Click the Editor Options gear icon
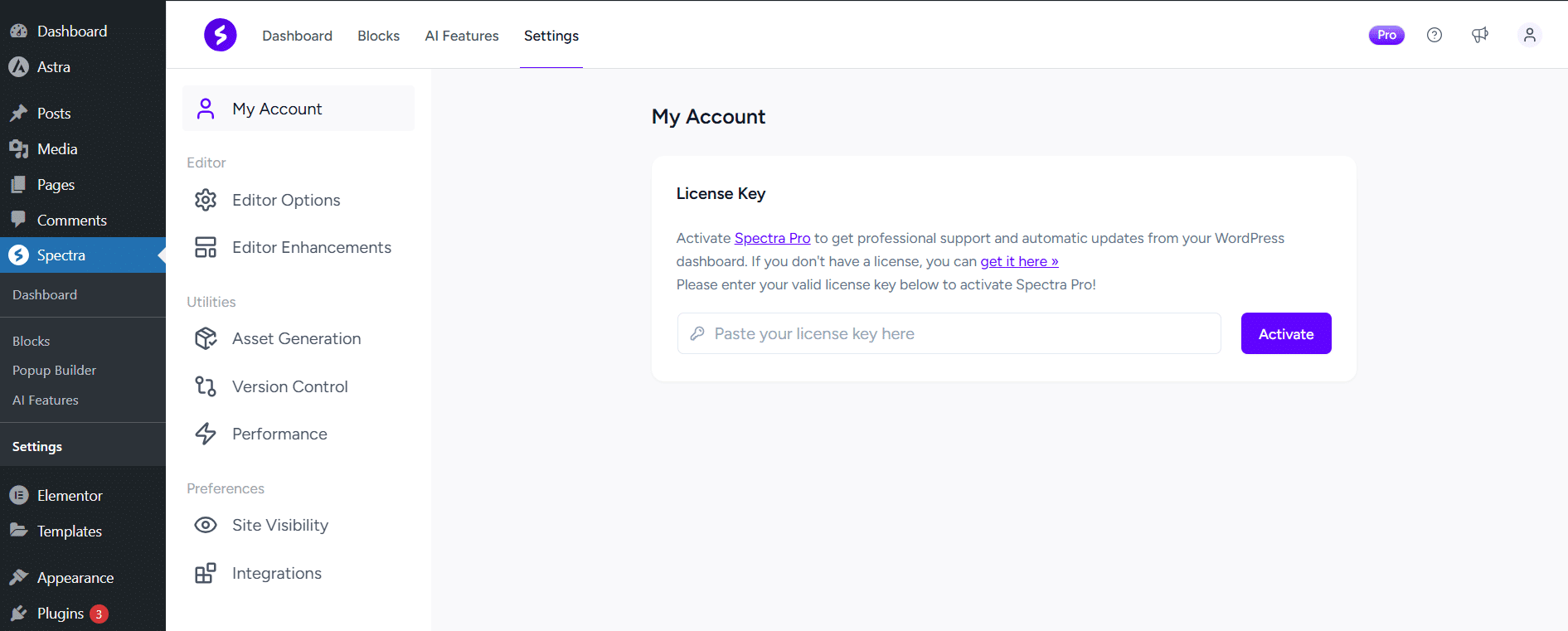The image size is (1568, 631). [206, 200]
